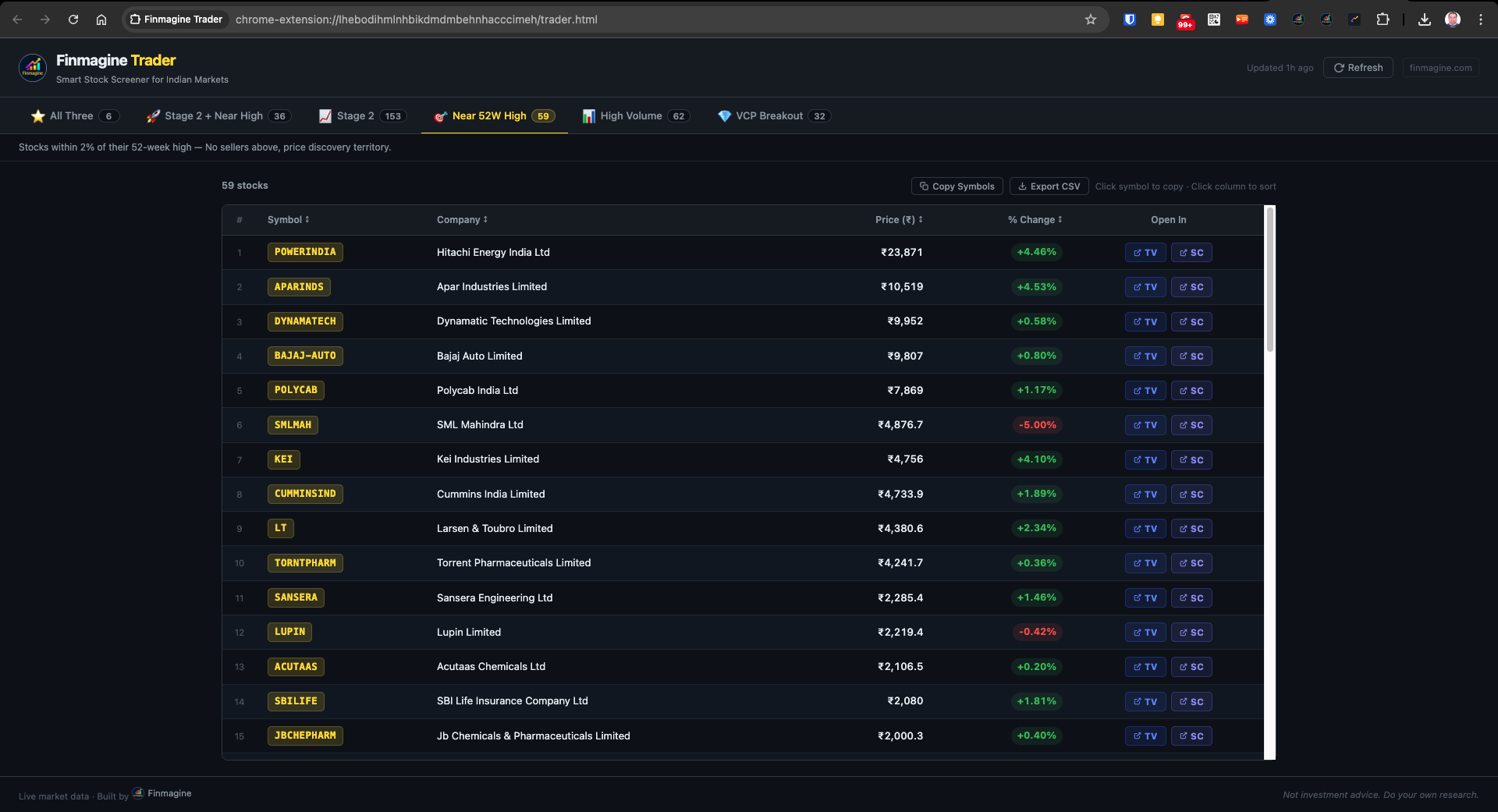The height and width of the screenshot is (812, 1498).
Task: Open SC link for Lupin Limited
Action: tap(1191, 633)
